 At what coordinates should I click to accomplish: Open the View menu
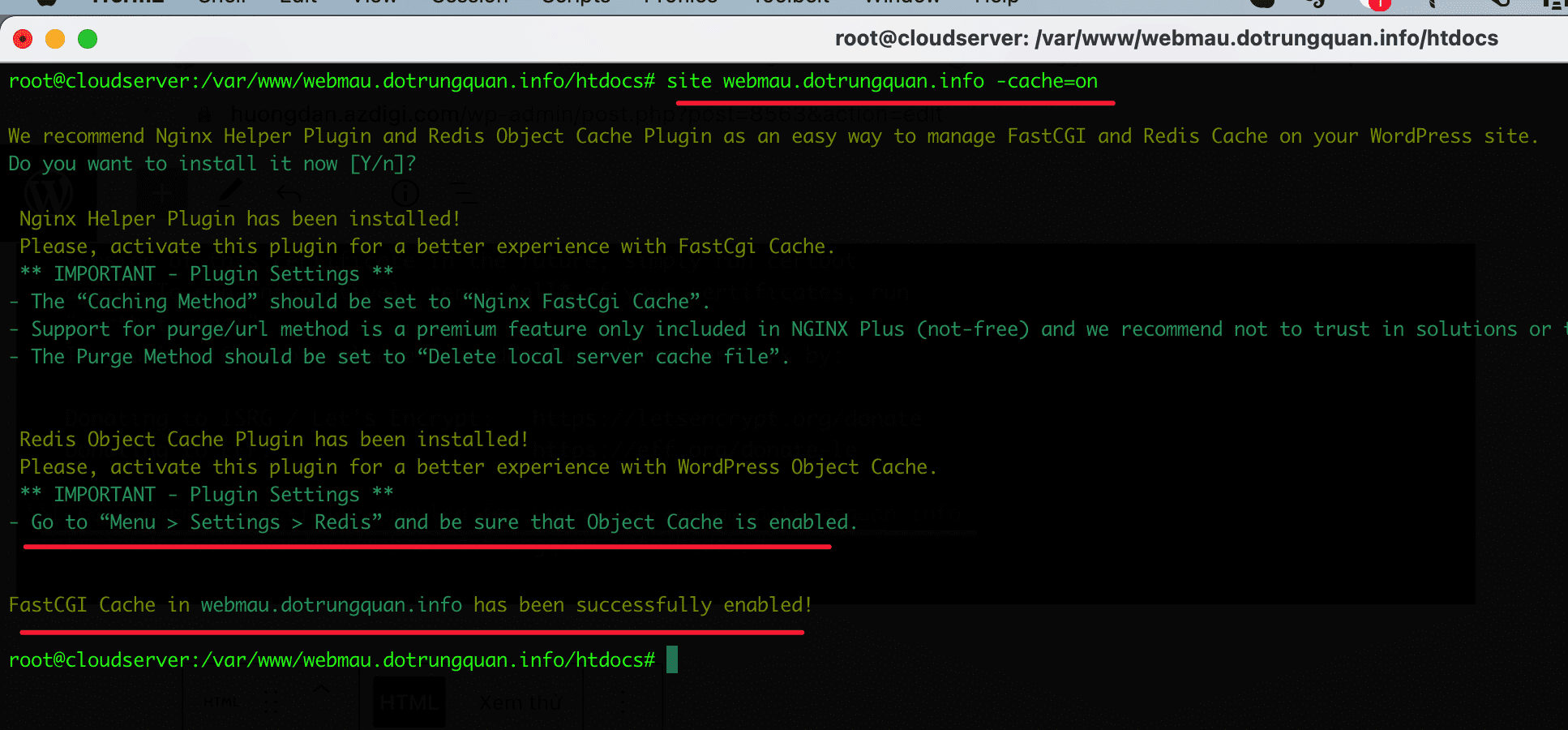pos(374,2)
